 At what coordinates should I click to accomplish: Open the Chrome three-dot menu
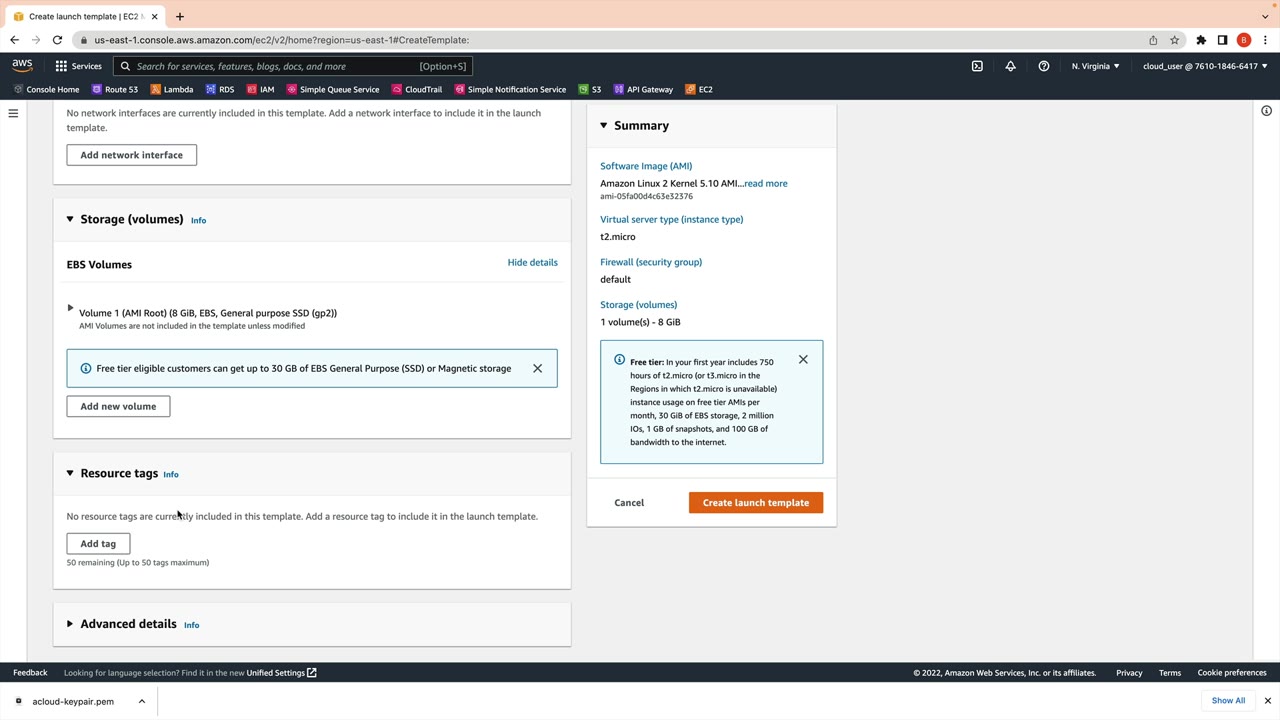pos(1265,40)
